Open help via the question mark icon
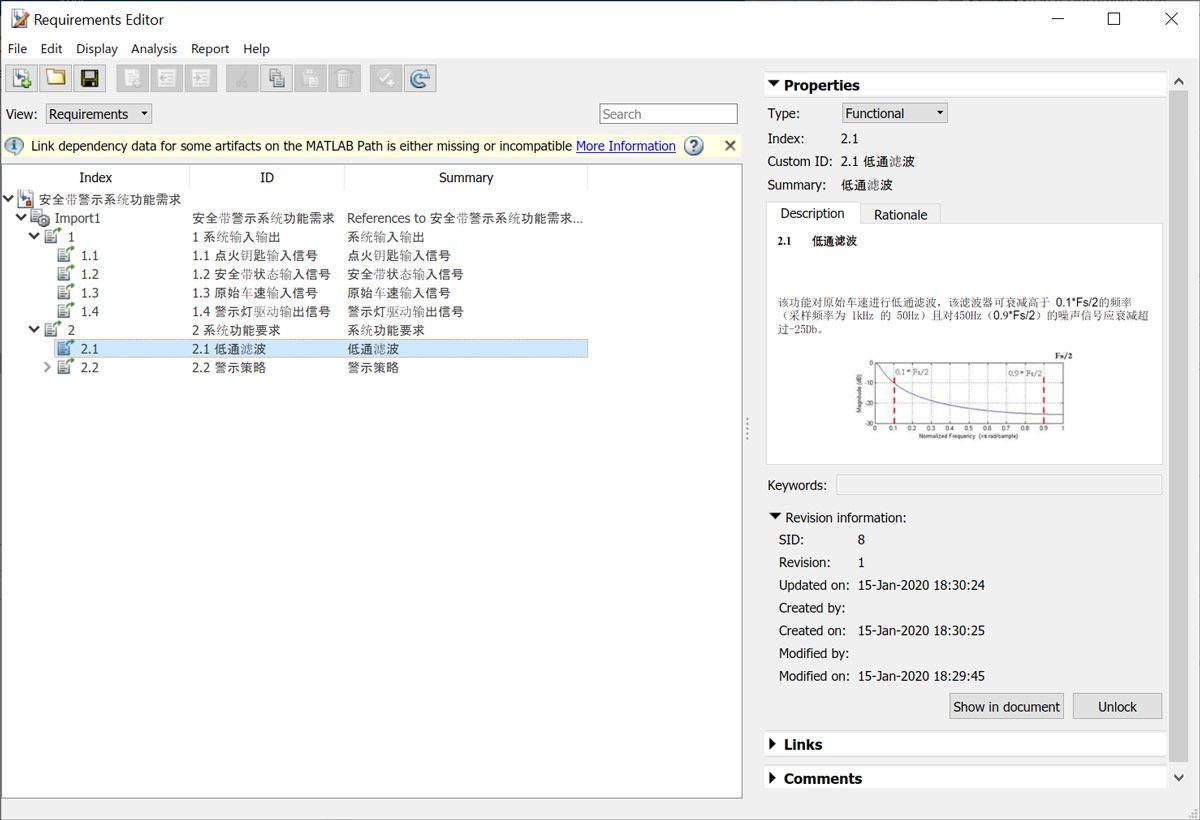This screenshot has height=820, width=1200. 693,146
